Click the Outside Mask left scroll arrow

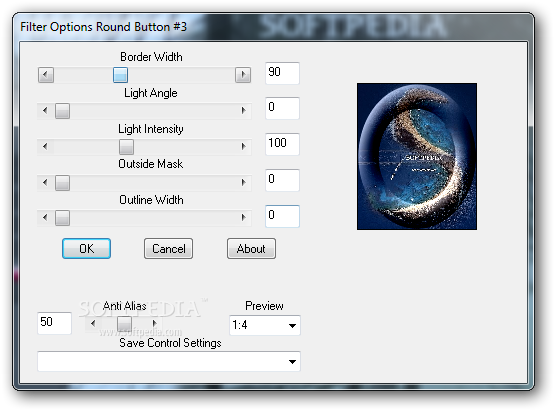[x=45, y=183]
